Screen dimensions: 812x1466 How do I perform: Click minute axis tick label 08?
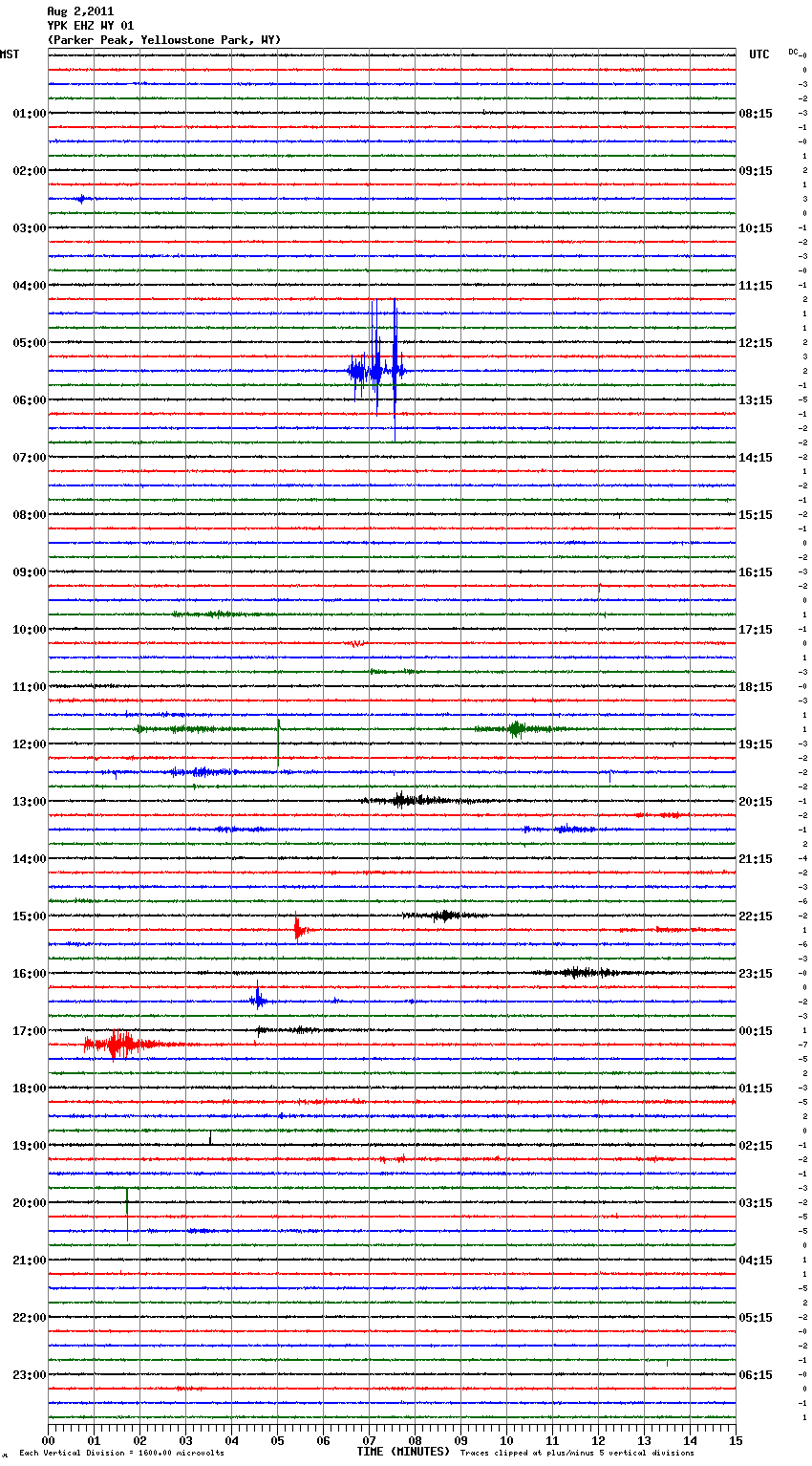pyautogui.click(x=415, y=1440)
